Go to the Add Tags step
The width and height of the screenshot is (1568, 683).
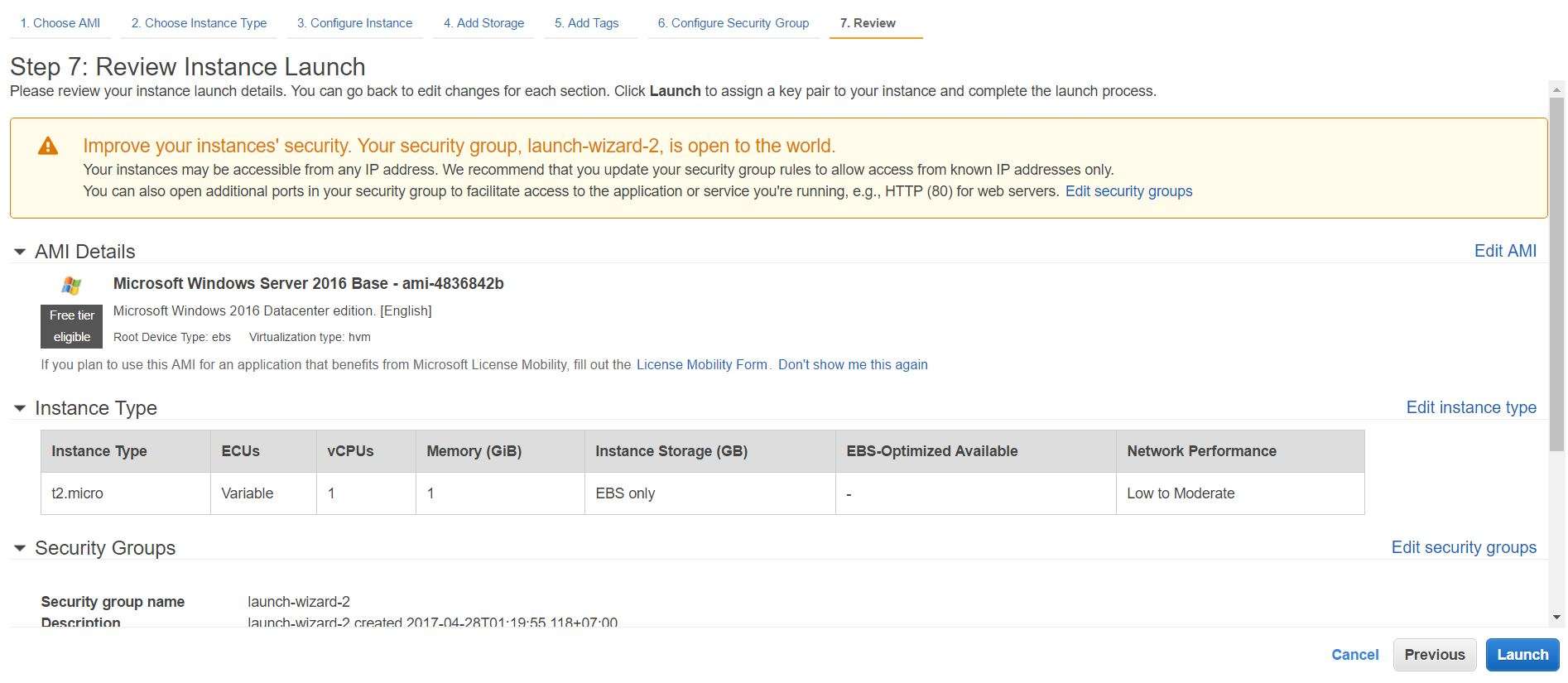tap(586, 23)
